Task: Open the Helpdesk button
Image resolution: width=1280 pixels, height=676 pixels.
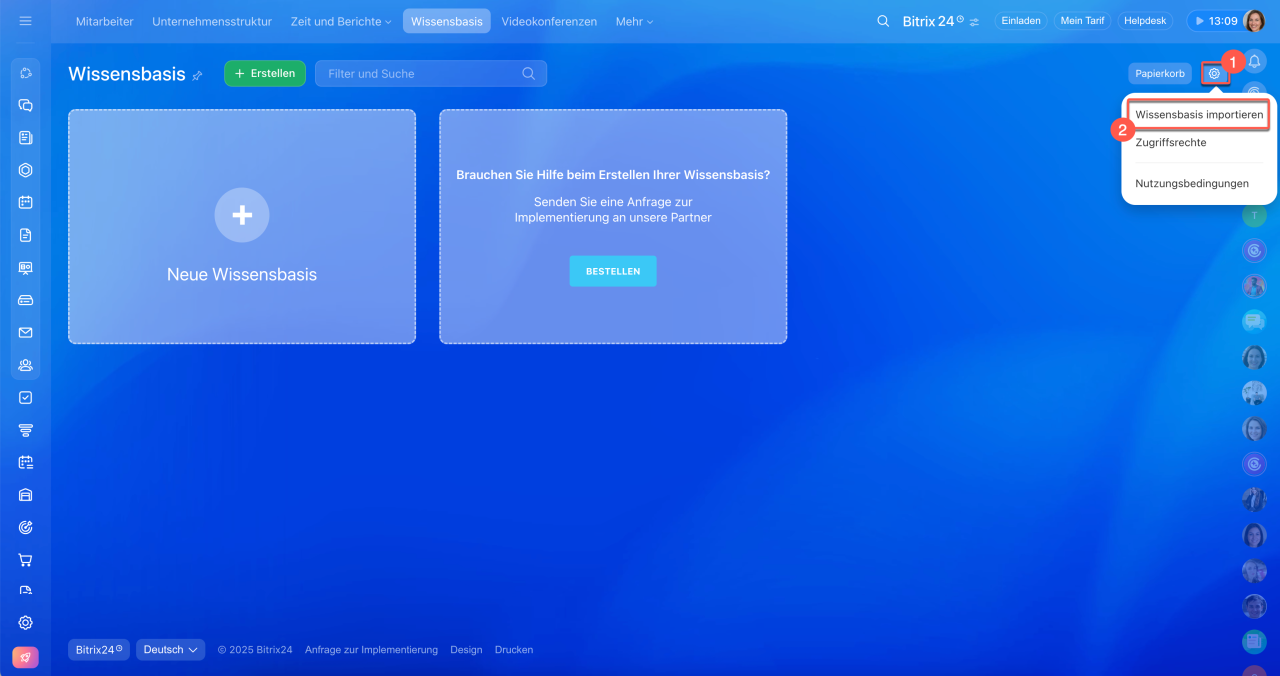Action: pos(1147,21)
